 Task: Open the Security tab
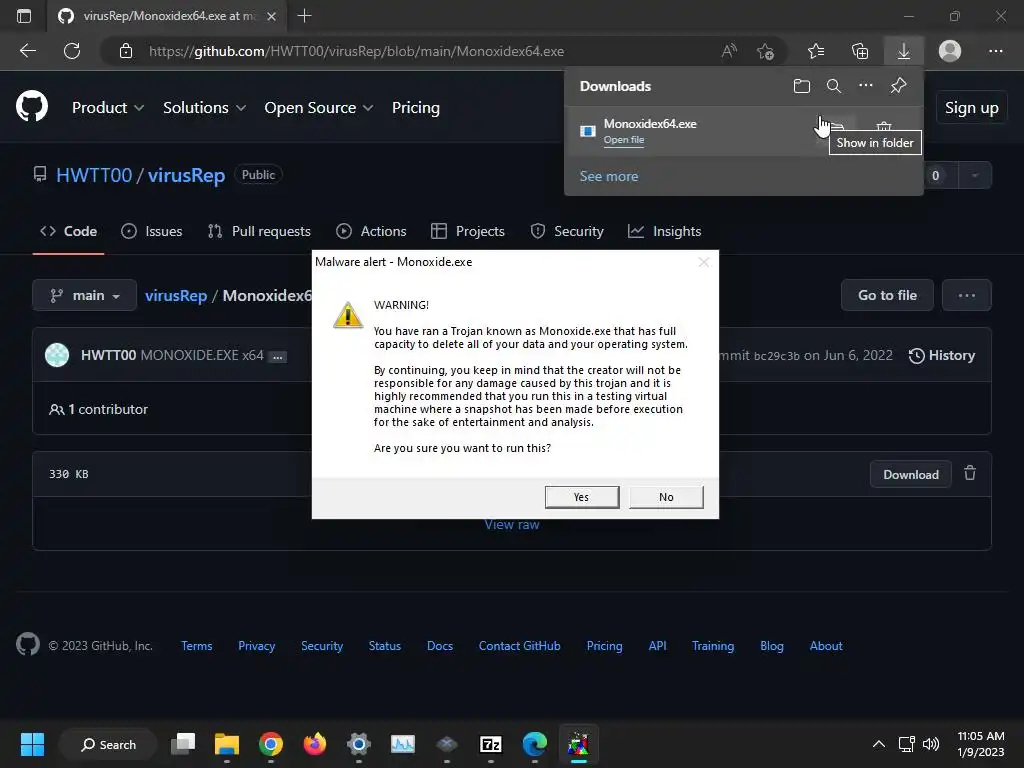[x=567, y=231]
